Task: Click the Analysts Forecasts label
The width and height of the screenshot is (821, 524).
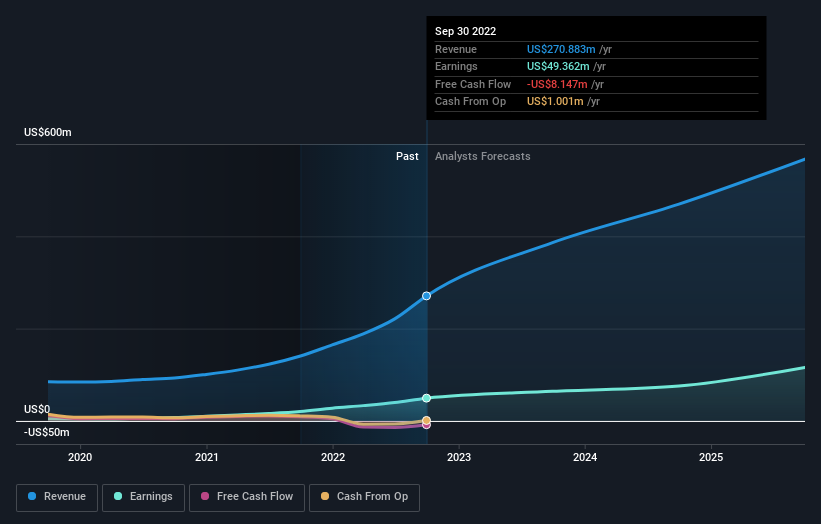Action: pos(483,156)
